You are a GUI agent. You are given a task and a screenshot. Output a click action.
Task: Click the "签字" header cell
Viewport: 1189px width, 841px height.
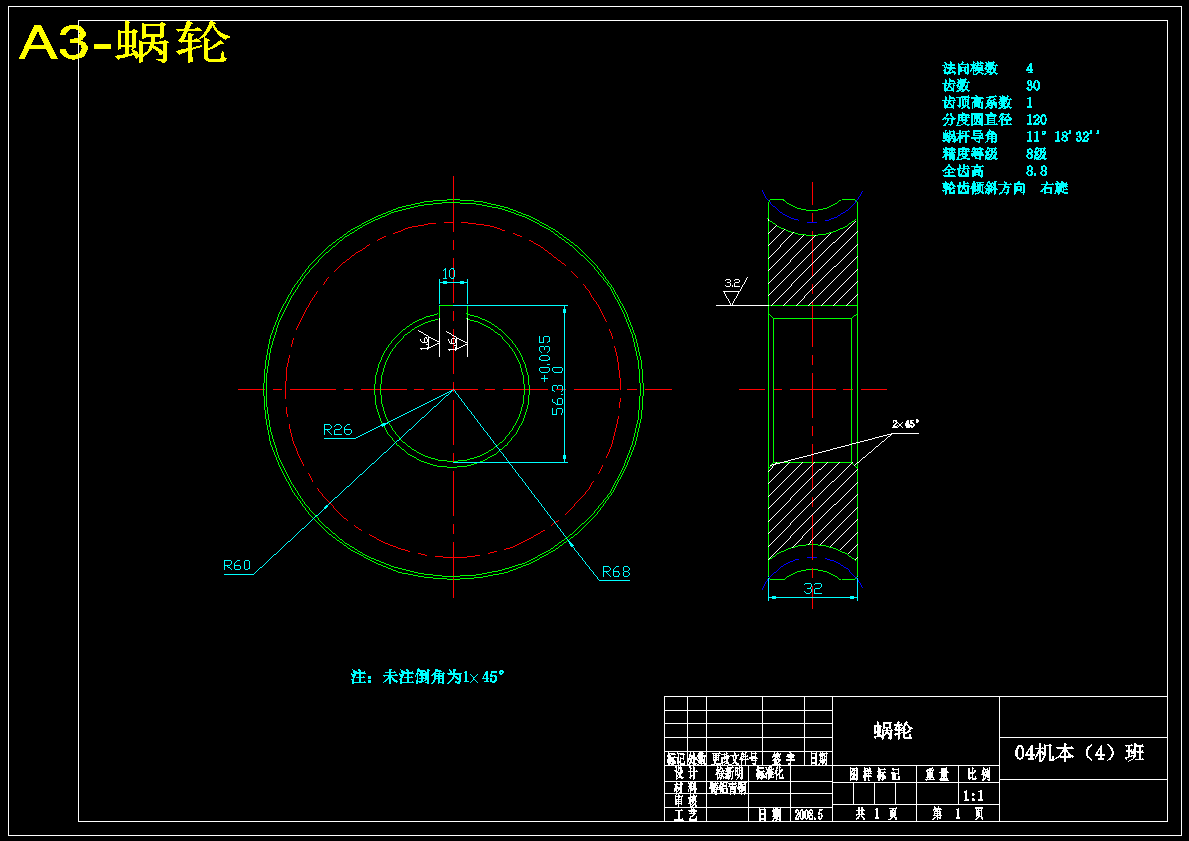click(x=783, y=758)
